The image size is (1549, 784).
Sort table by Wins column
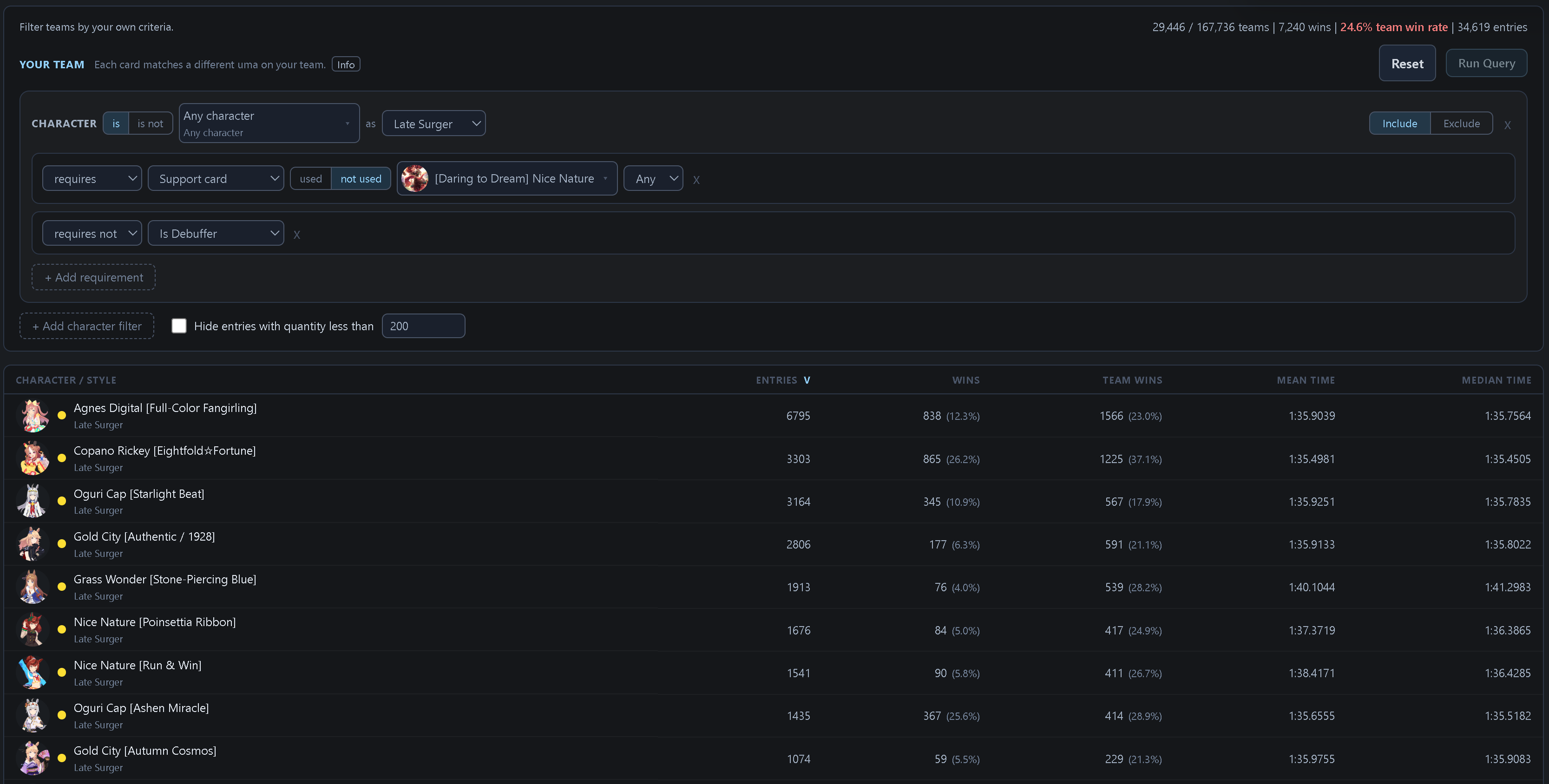click(966, 380)
